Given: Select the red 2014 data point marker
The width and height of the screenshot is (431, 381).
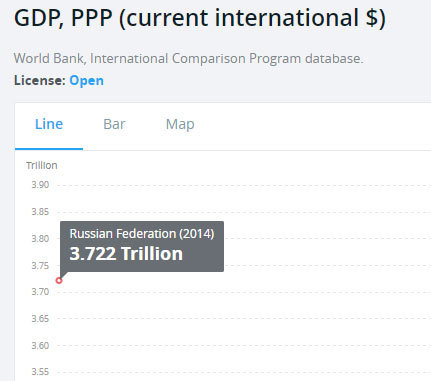Looking at the screenshot, I should pos(59,281).
